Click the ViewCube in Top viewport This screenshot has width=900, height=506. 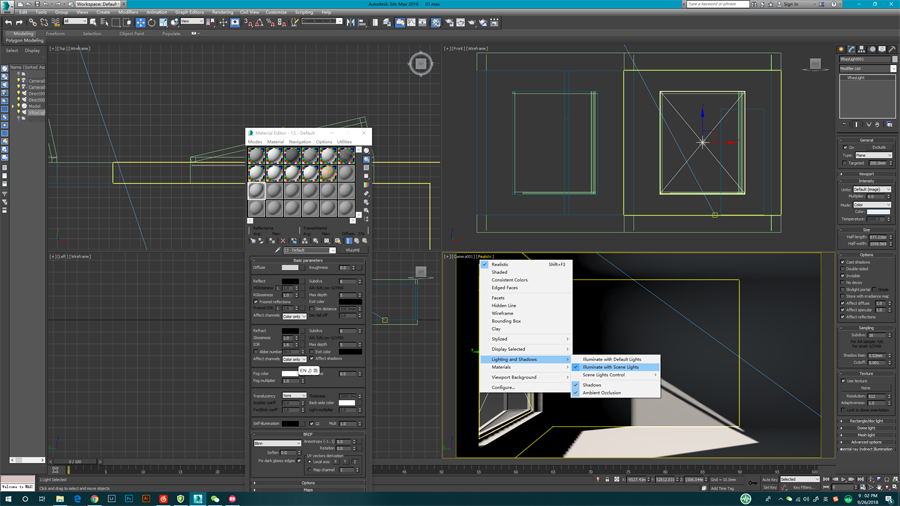(420, 64)
